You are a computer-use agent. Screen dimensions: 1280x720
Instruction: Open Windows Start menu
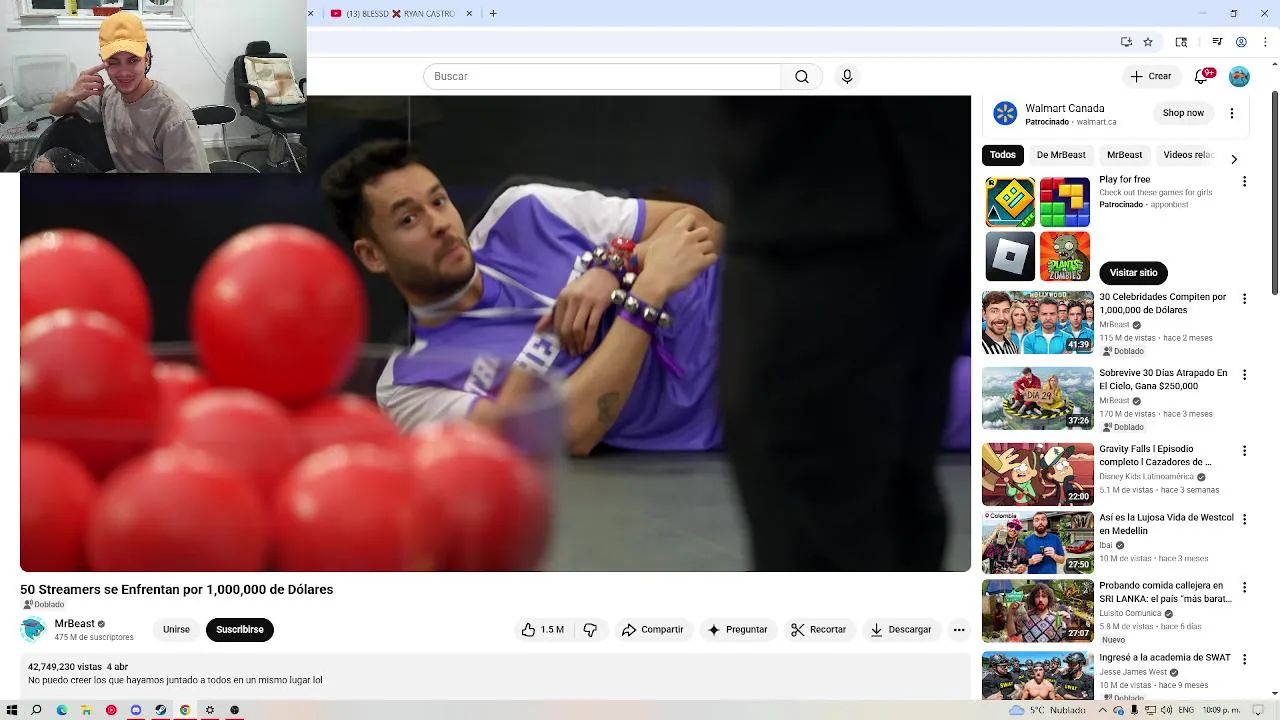(x=12, y=710)
